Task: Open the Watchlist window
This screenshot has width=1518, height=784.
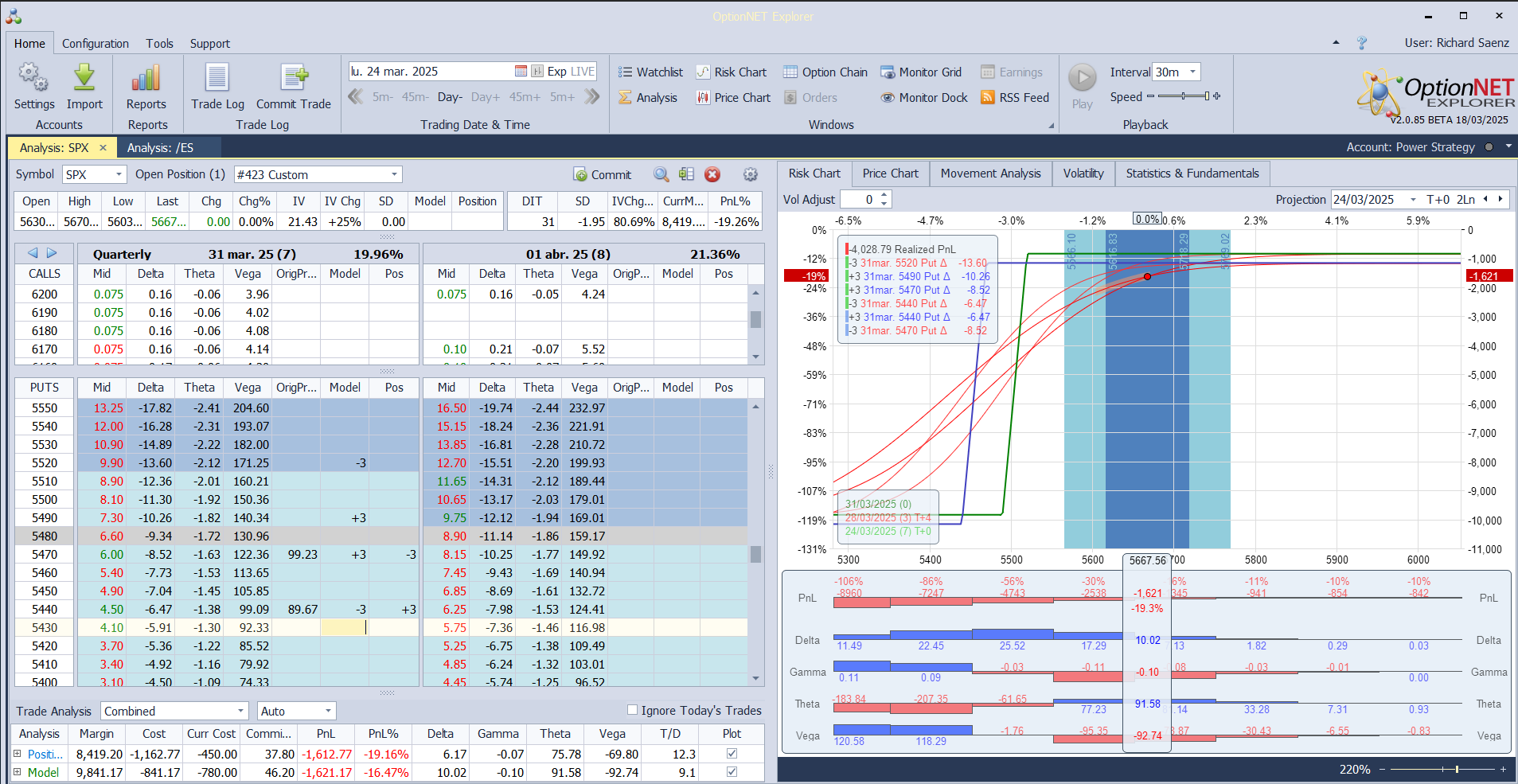Action: 650,72
